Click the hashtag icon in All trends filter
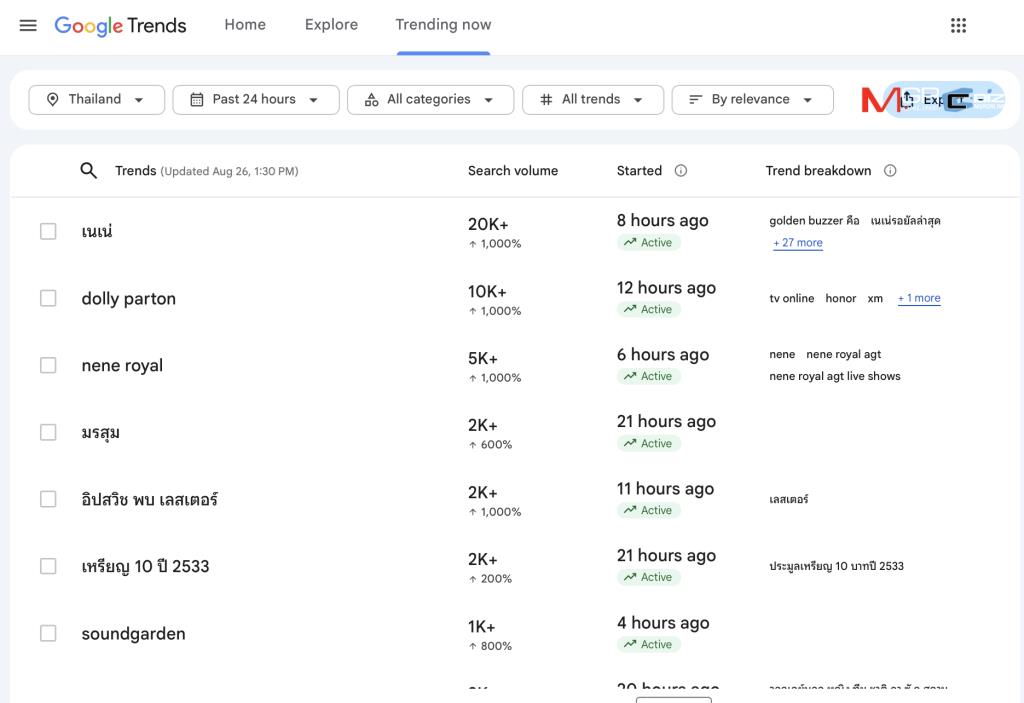Image resolution: width=1024 pixels, height=703 pixels. click(547, 99)
